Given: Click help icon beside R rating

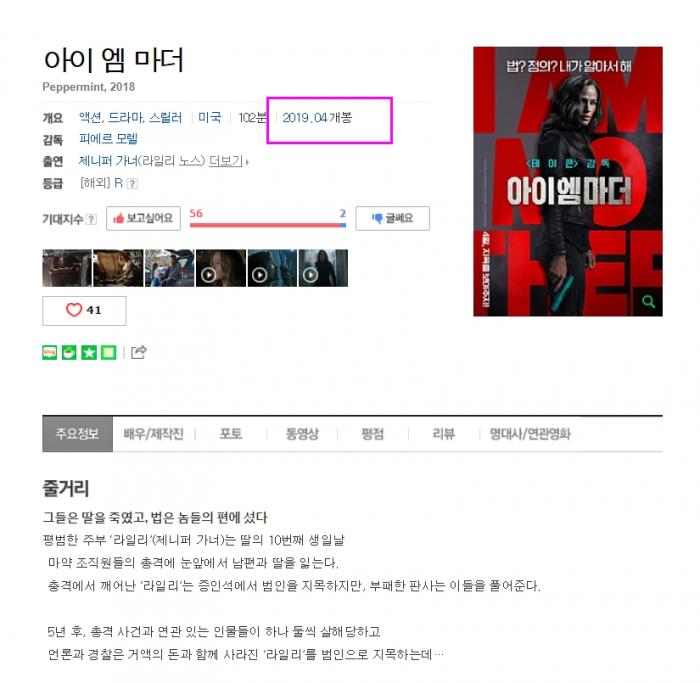Looking at the screenshot, I should coord(133,183).
